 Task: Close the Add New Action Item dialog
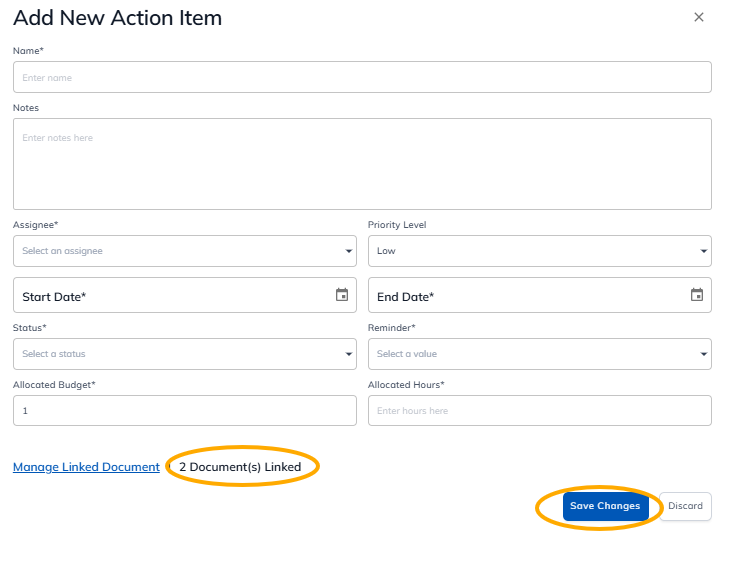coord(699,17)
